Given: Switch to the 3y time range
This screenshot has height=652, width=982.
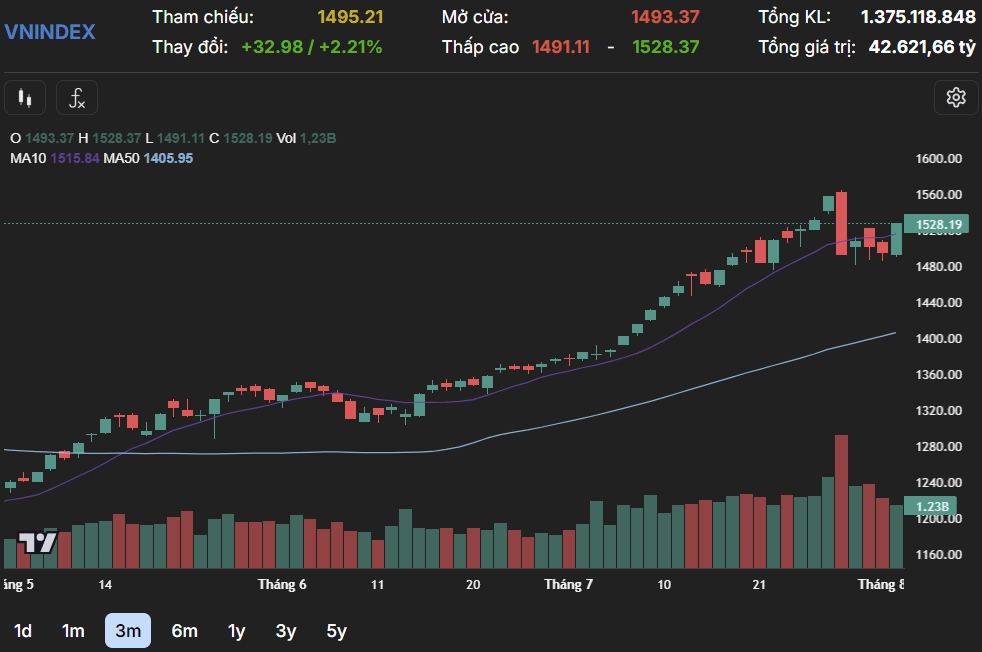Looking at the screenshot, I should click(286, 631).
